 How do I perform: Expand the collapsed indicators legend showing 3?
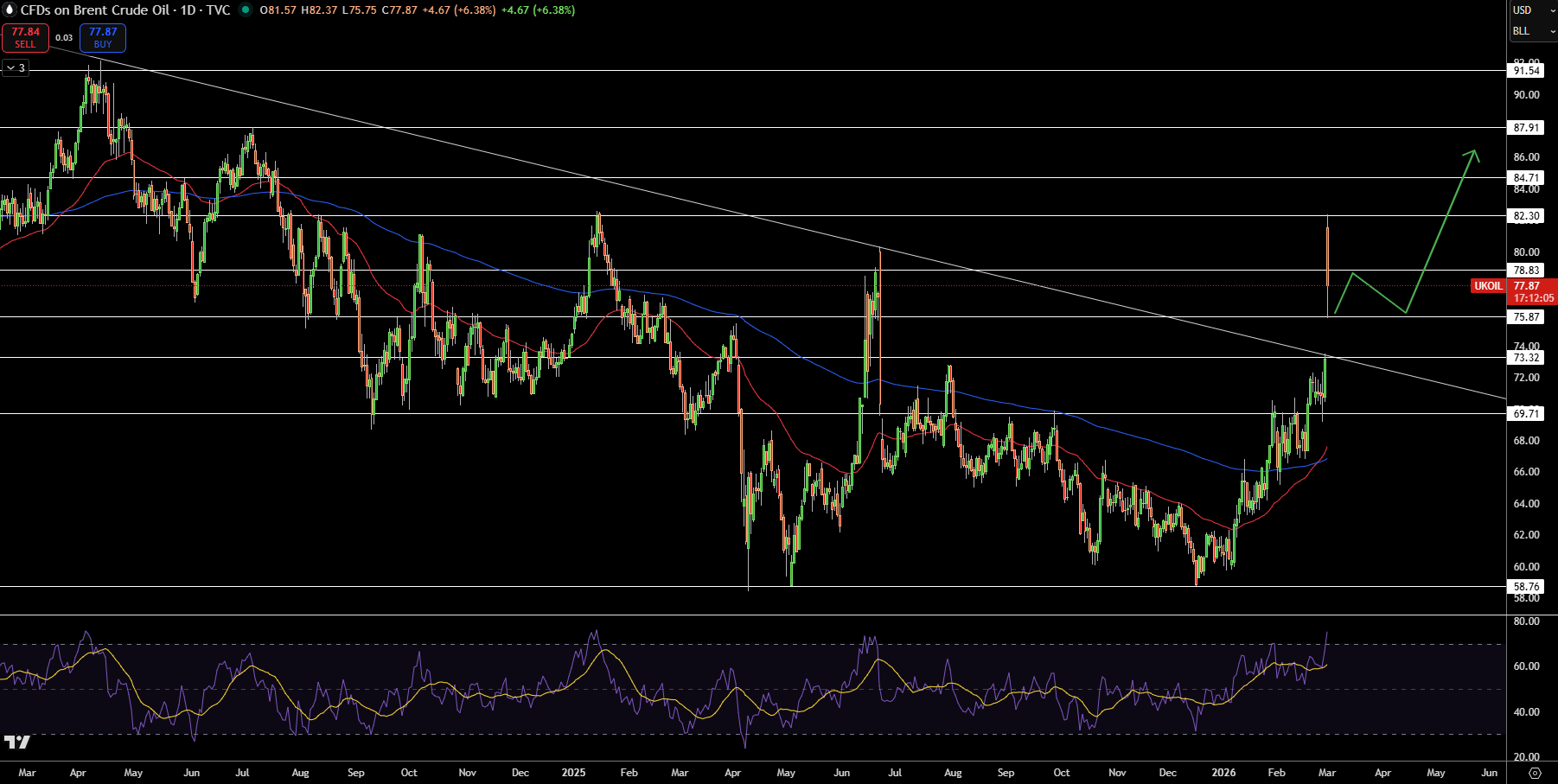[x=16, y=67]
